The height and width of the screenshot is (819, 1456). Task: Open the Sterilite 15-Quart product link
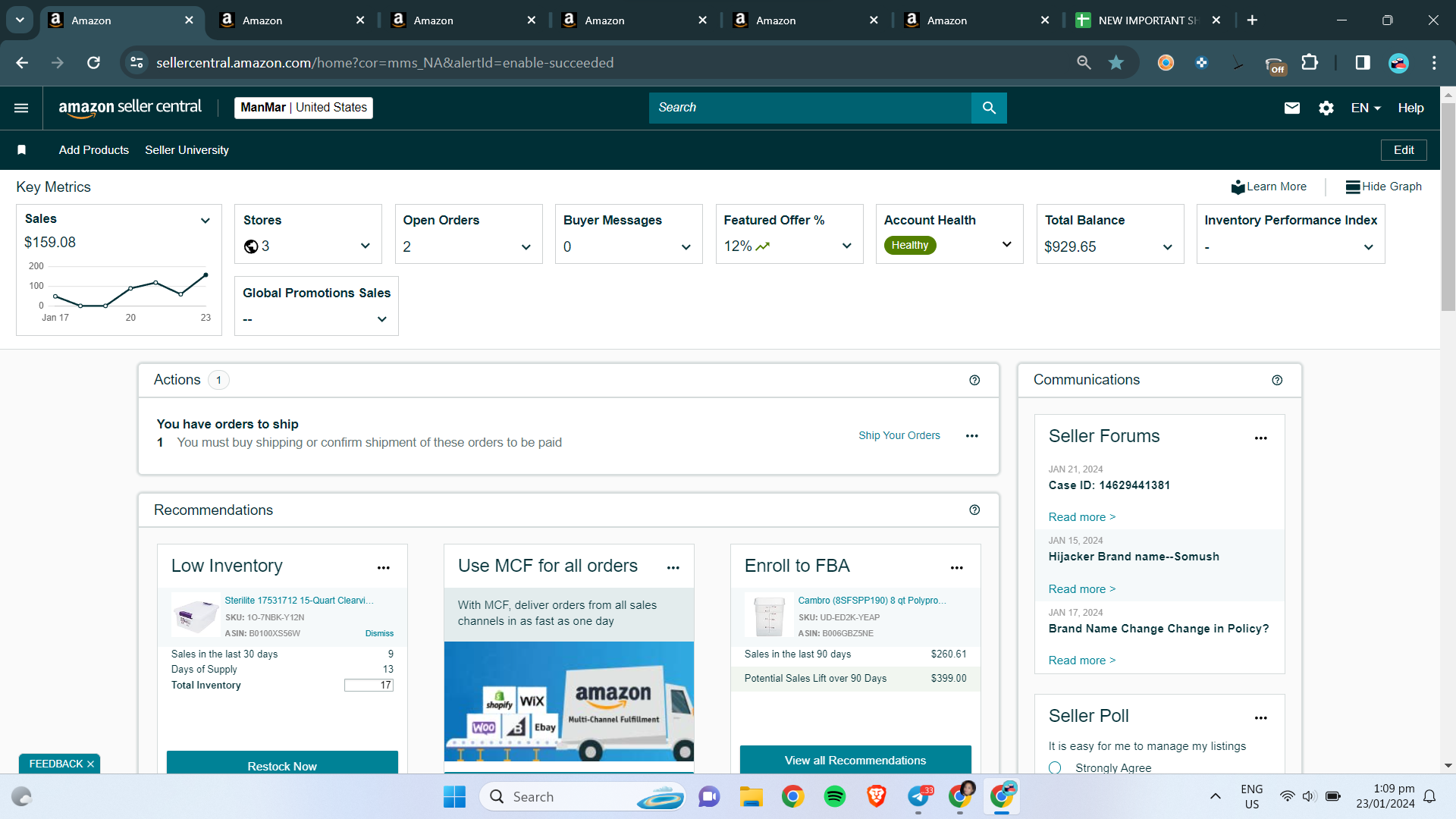click(x=299, y=601)
